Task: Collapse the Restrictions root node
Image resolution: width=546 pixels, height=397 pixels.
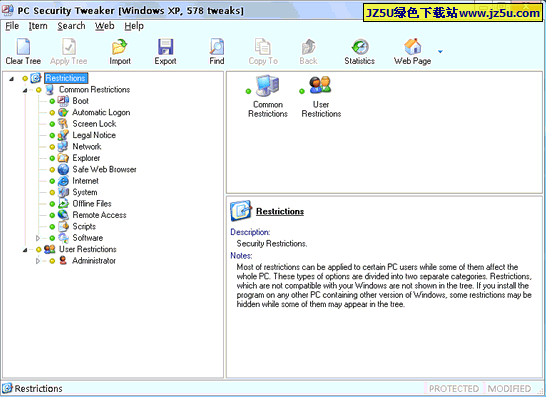Action: [x=11, y=79]
